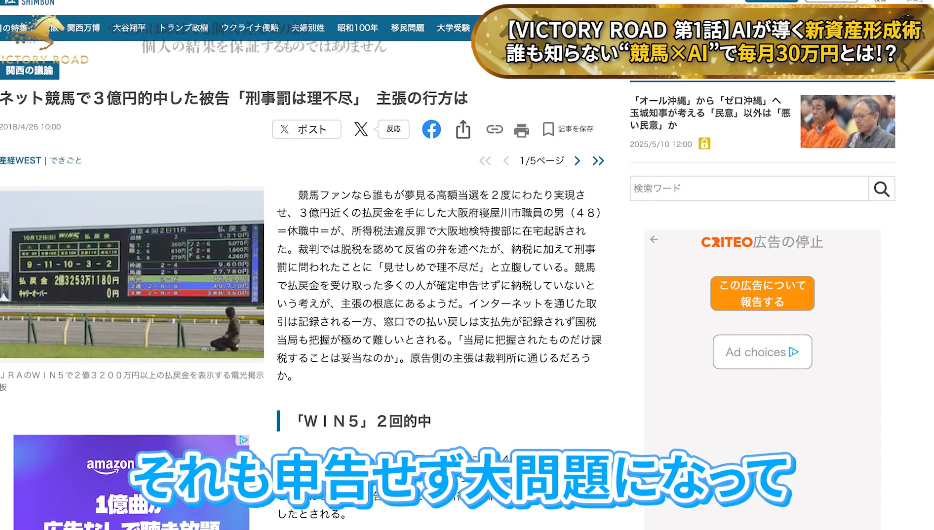Click the large X logo icon

[360, 129]
